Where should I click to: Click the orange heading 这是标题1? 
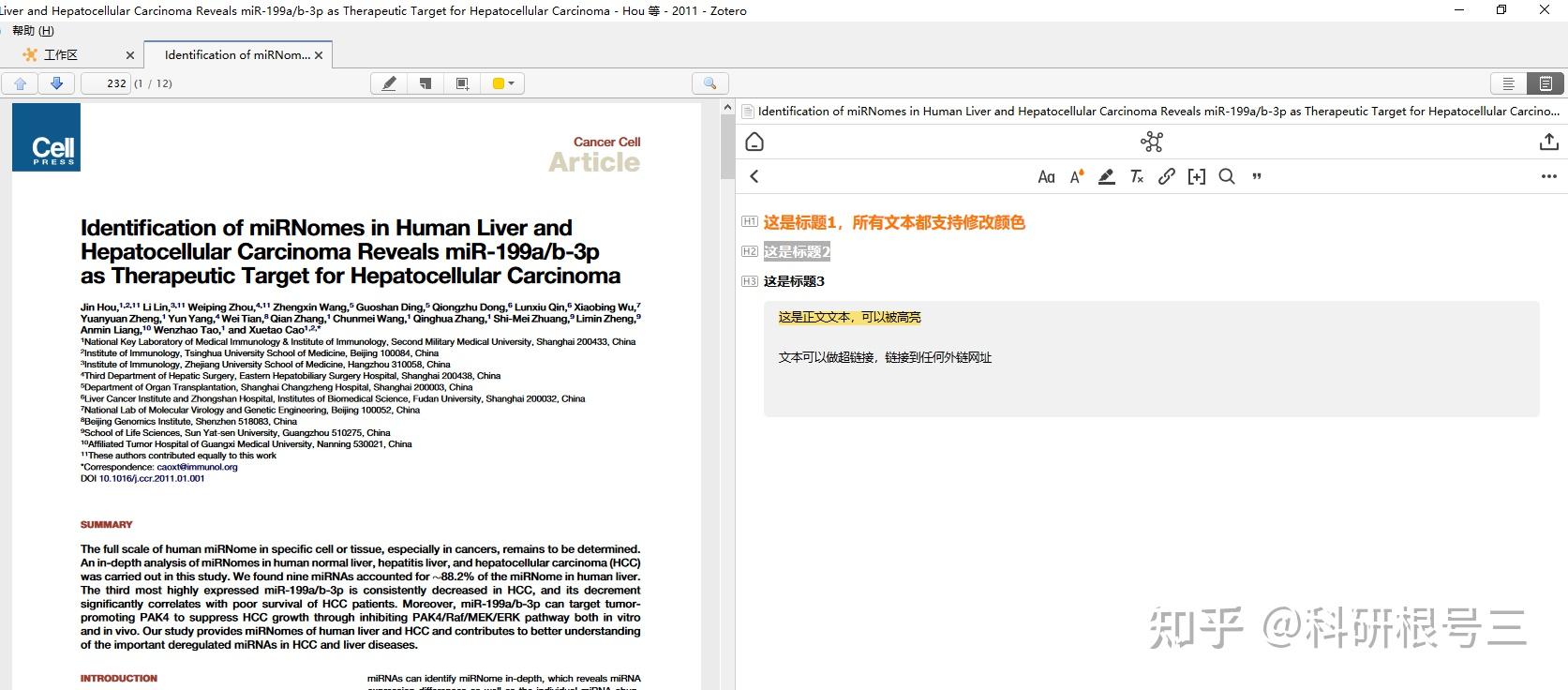pos(894,222)
